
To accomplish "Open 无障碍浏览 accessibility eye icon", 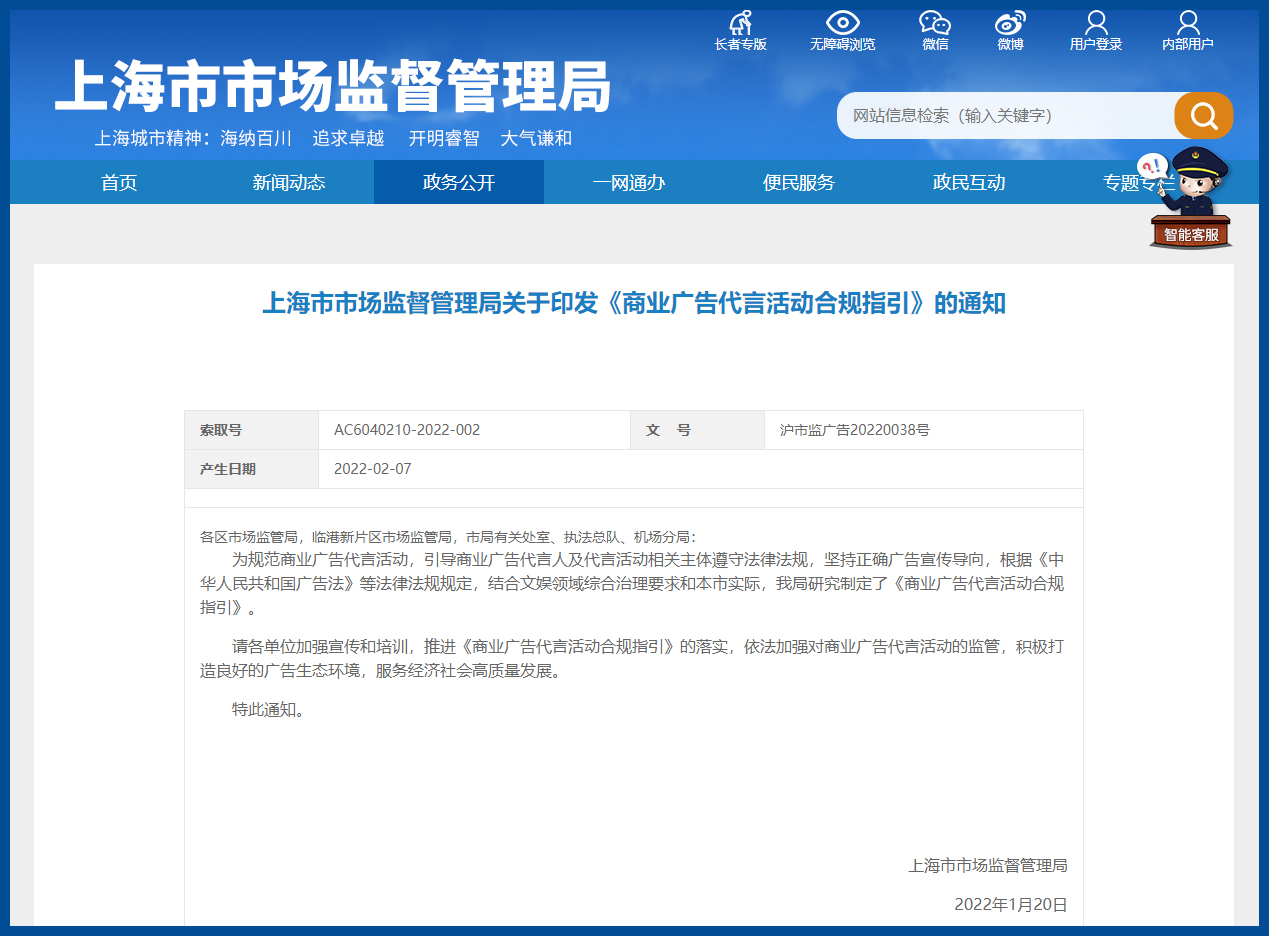I will point(842,23).
